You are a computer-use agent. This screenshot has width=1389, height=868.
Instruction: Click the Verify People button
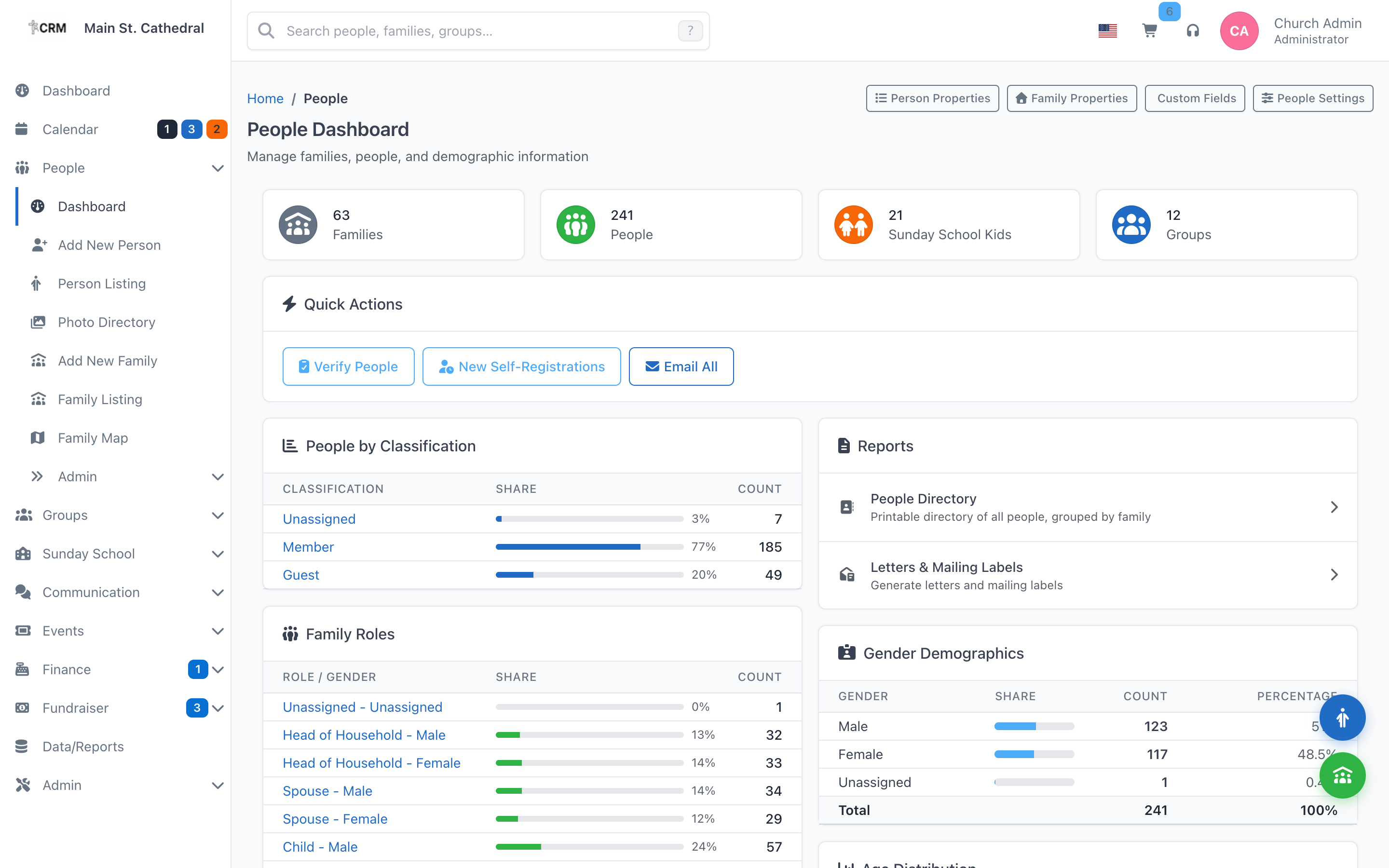pyautogui.click(x=348, y=366)
